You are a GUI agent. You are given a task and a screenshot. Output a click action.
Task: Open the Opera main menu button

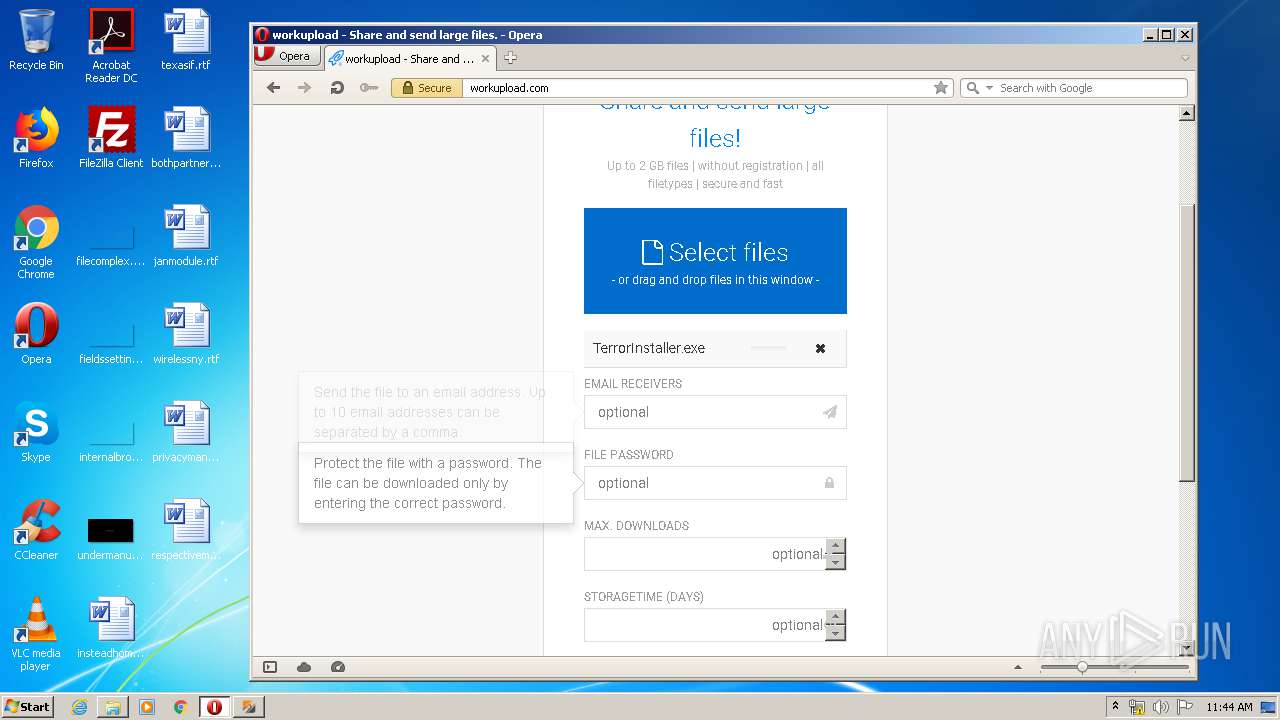coord(286,57)
